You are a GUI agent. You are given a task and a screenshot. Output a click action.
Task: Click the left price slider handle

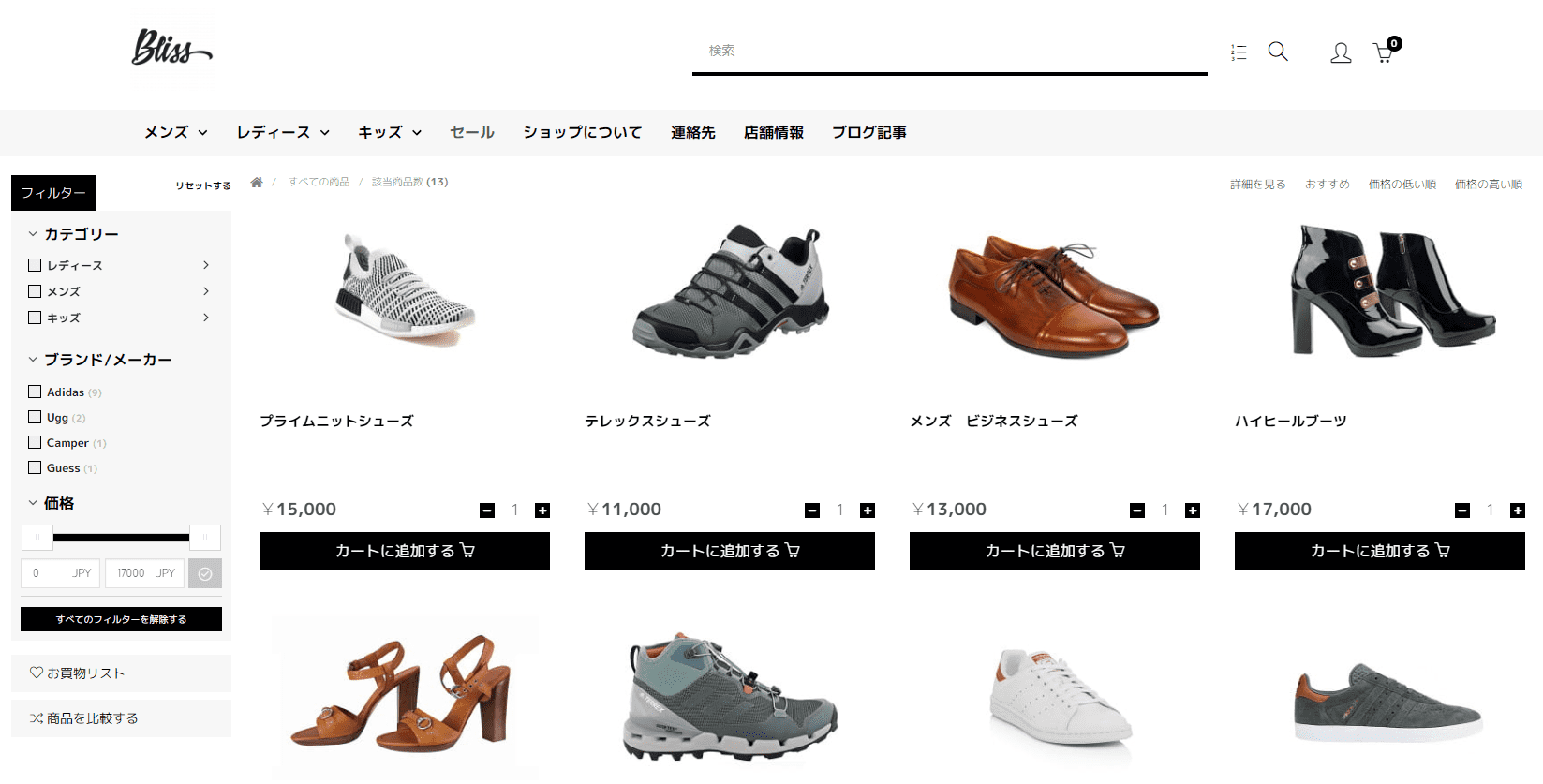(37, 538)
